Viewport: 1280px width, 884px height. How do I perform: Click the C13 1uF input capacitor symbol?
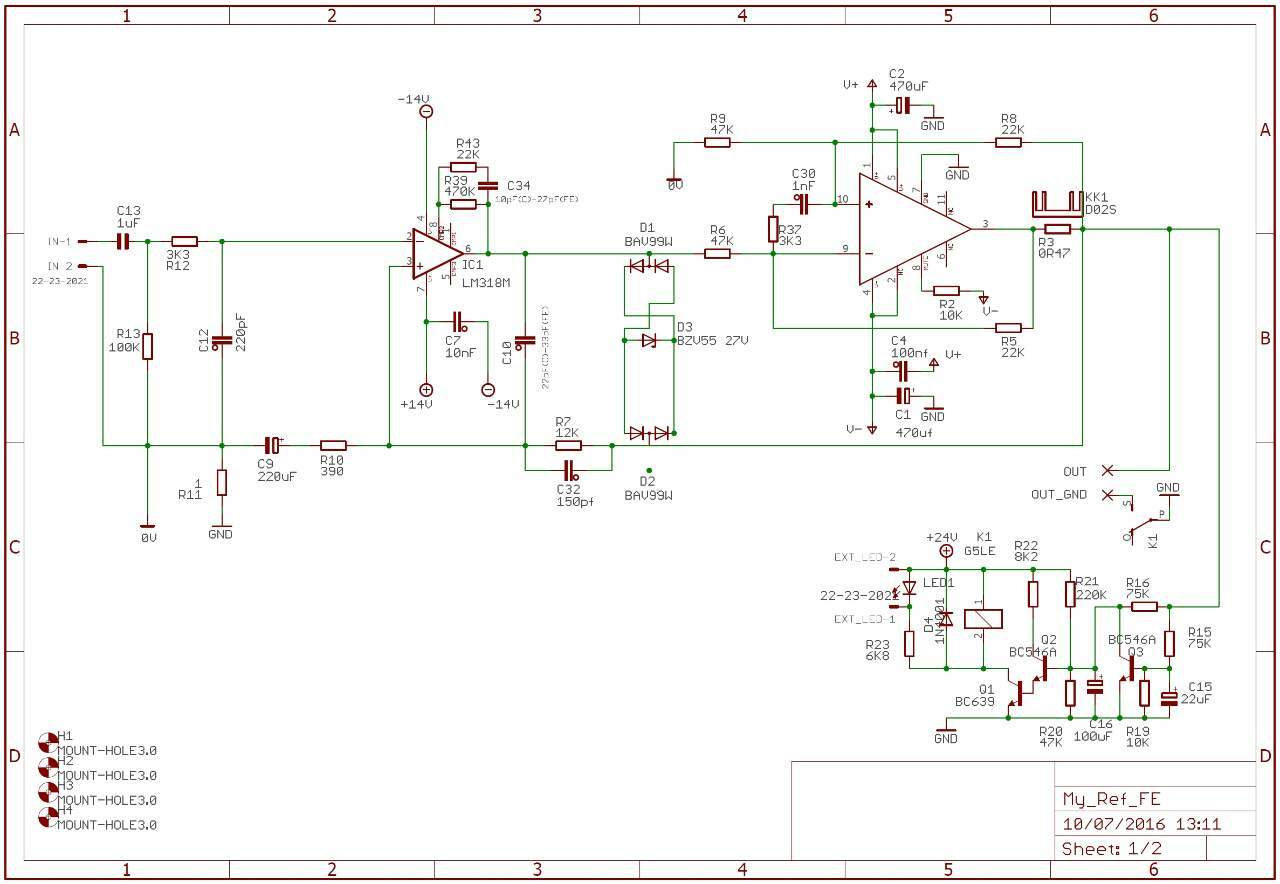tap(124, 241)
